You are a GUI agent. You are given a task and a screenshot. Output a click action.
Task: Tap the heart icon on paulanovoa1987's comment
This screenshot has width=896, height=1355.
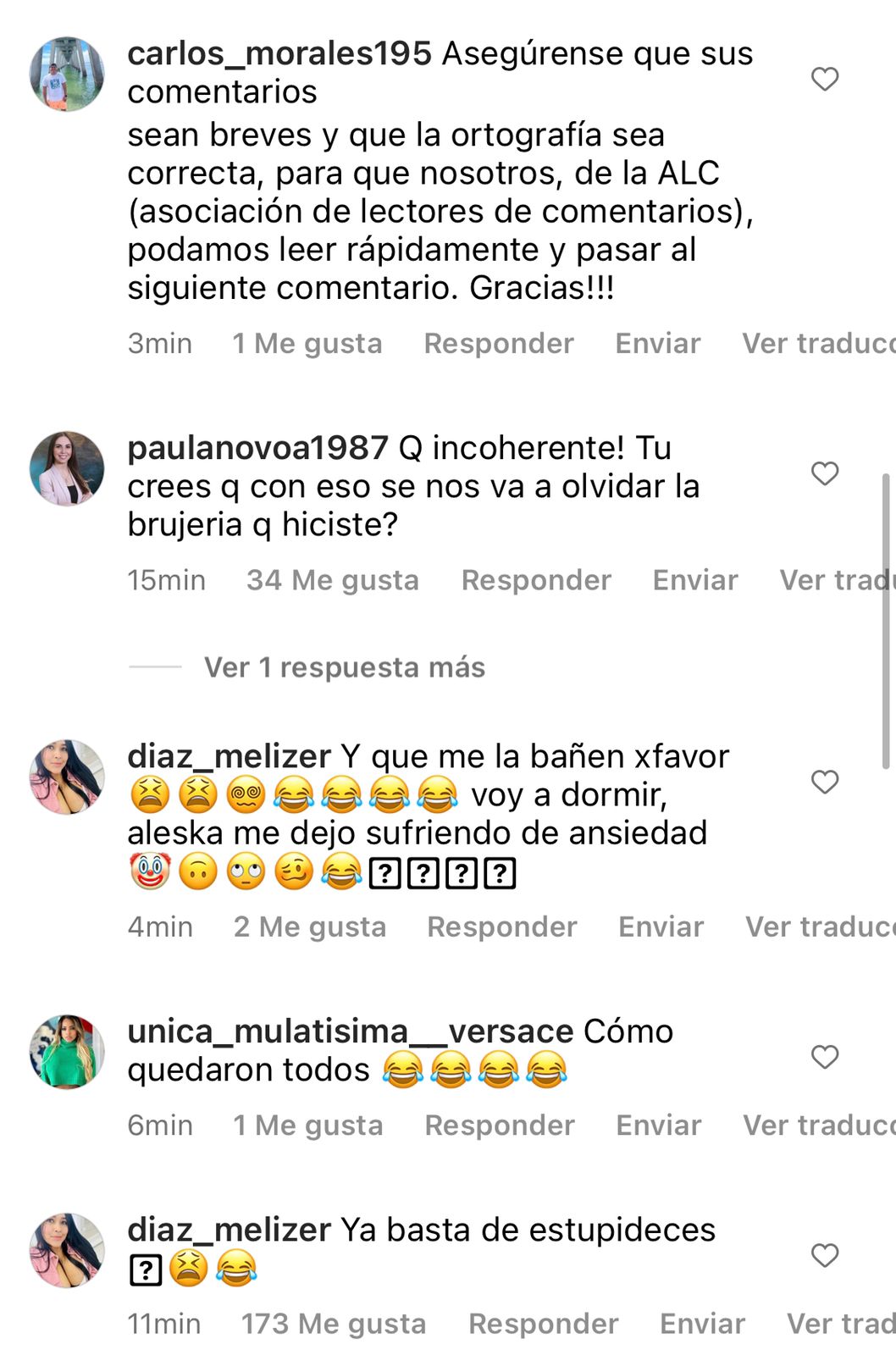pyautogui.click(x=824, y=473)
